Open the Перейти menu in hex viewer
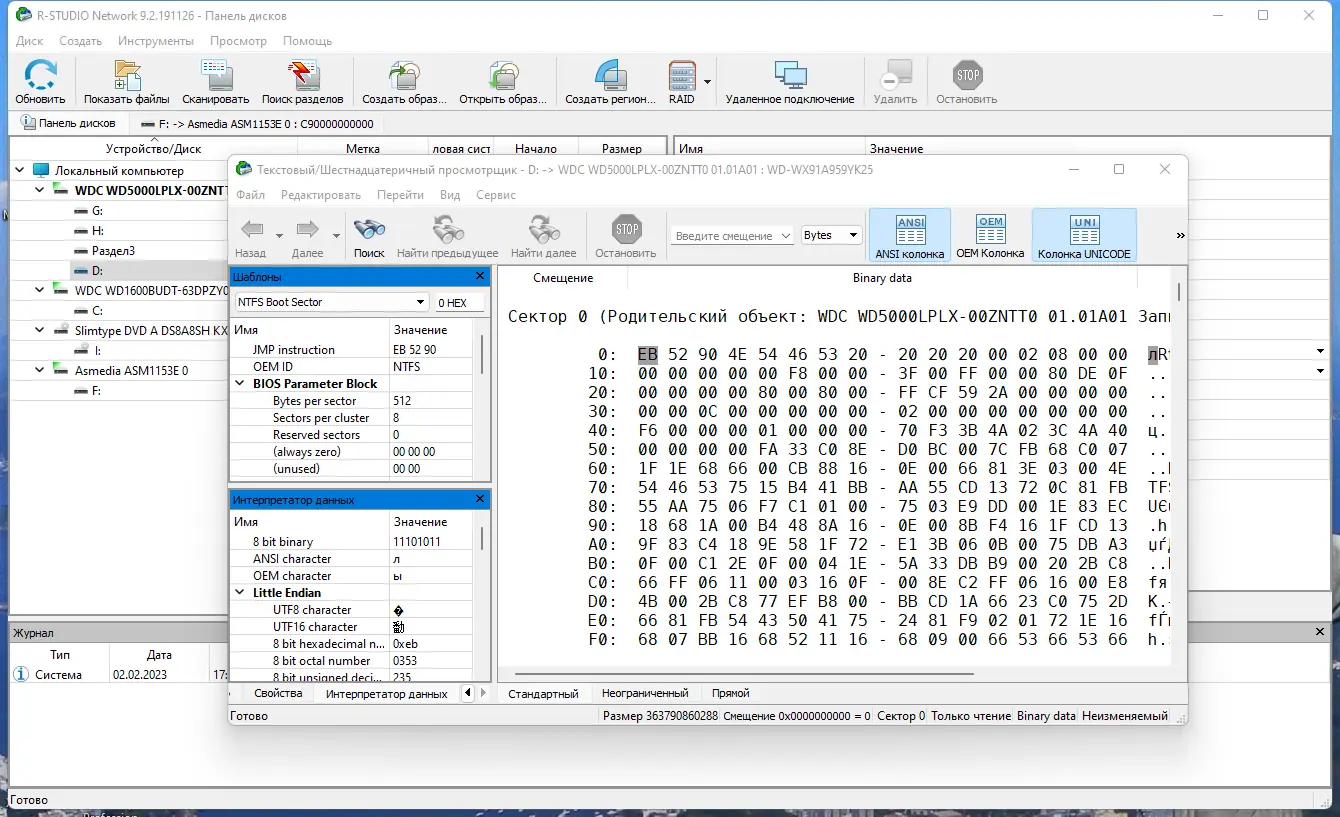Screen dimensions: 1340x817 400,195
